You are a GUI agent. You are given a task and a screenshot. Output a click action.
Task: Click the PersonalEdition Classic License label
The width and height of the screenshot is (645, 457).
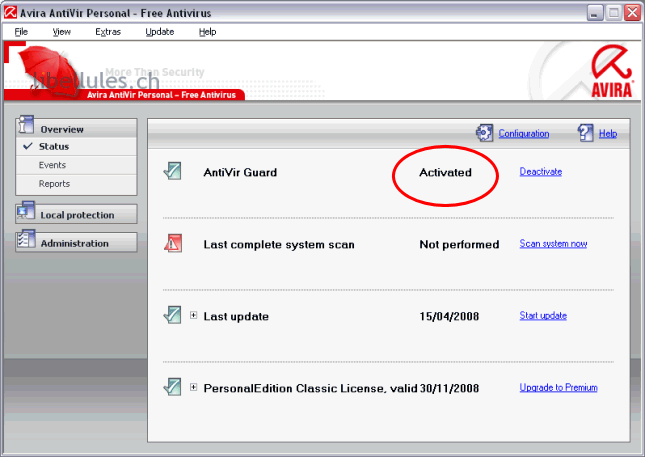(x=310, y=388)
